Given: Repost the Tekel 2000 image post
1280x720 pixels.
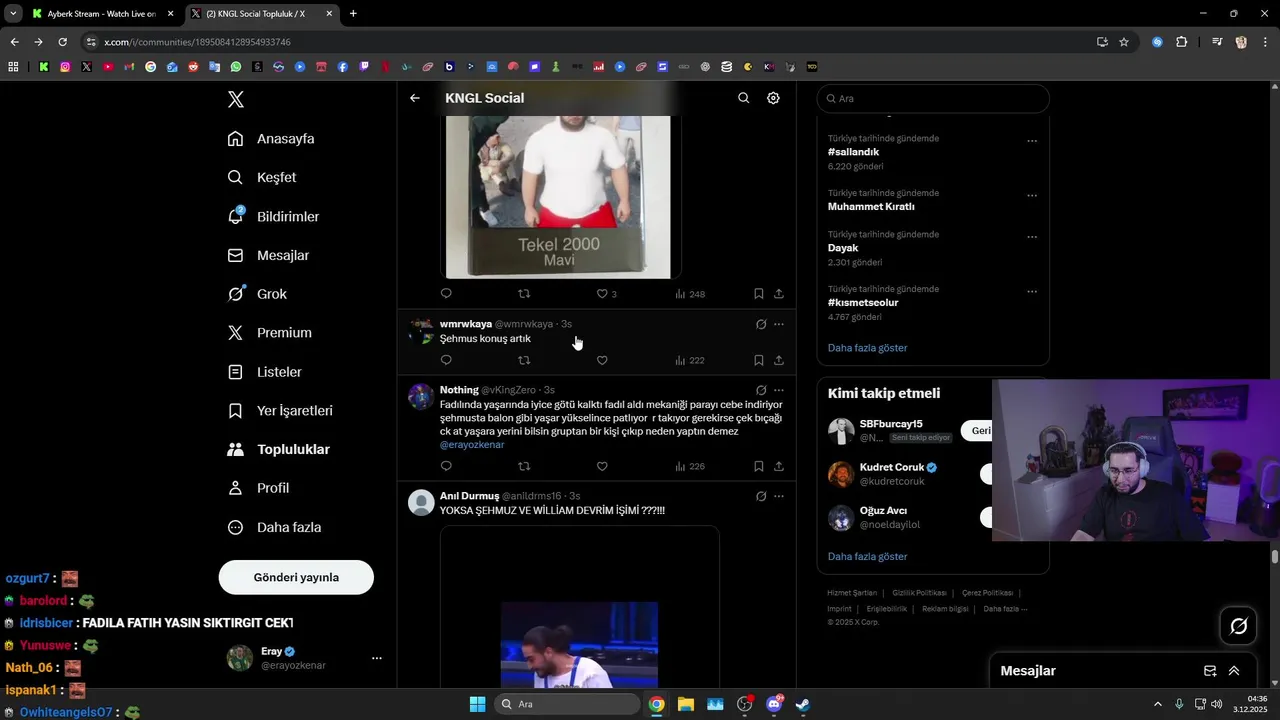Looking at the screenshot, I should [524, 294].
